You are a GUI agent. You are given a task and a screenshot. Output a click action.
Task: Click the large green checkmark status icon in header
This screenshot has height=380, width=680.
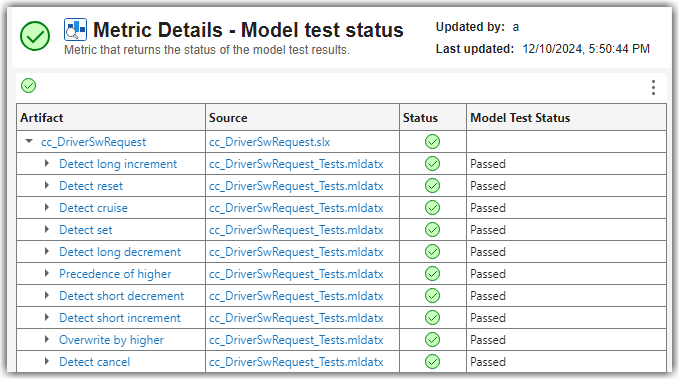35,36
